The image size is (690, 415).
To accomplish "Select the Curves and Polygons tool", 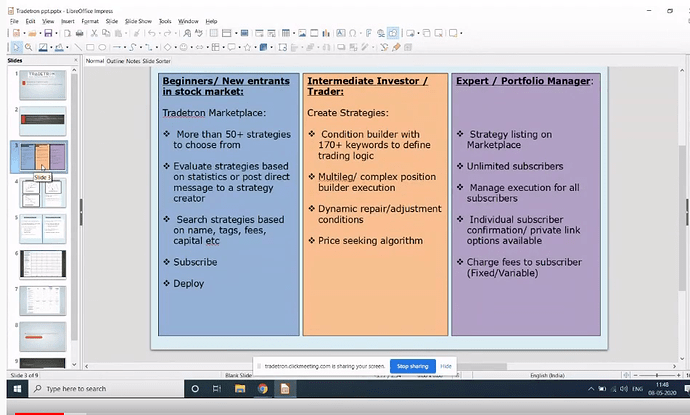I will [133, 47].
